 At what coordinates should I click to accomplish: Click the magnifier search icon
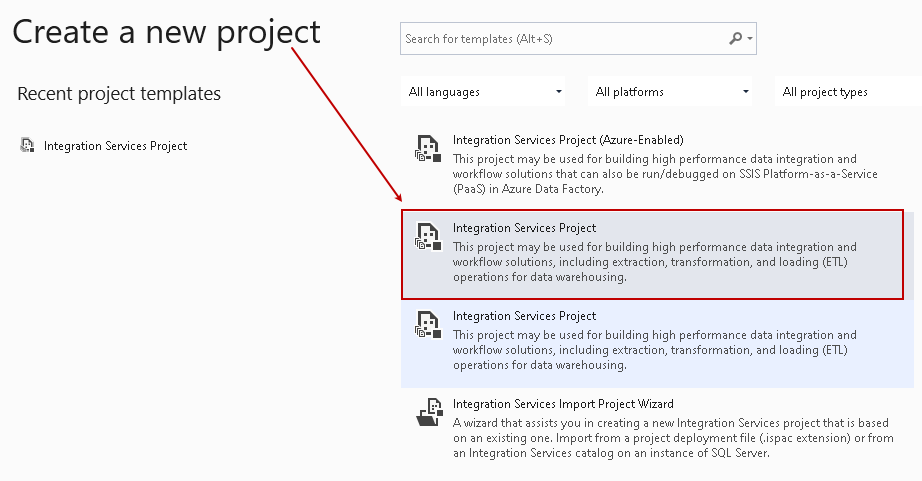(736, 39)
